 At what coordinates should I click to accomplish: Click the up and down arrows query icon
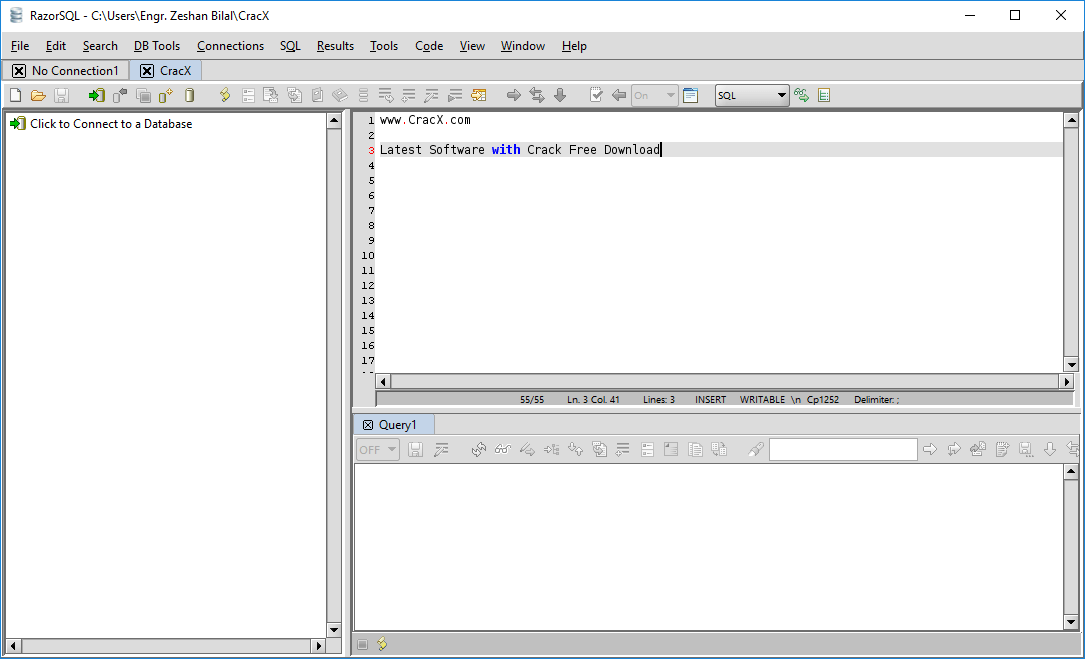[x=576, y=450]
